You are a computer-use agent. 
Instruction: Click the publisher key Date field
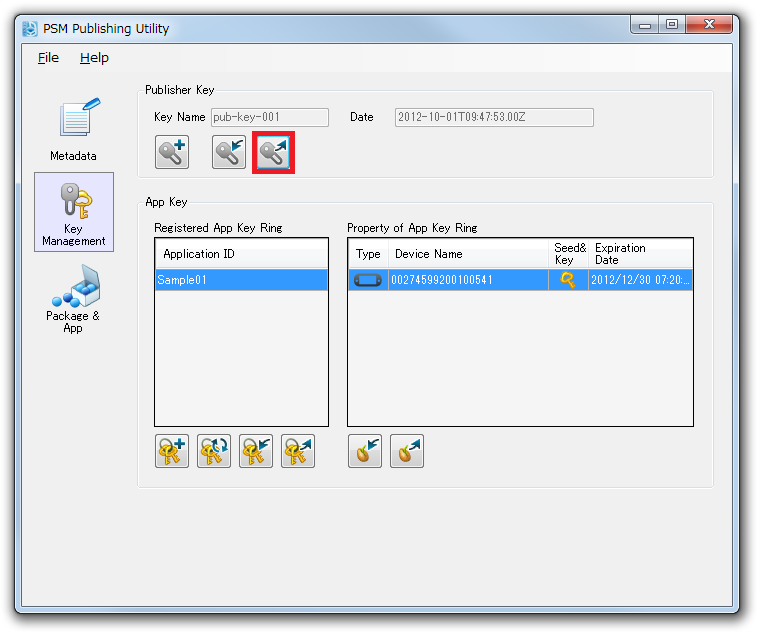pos(494,117)
